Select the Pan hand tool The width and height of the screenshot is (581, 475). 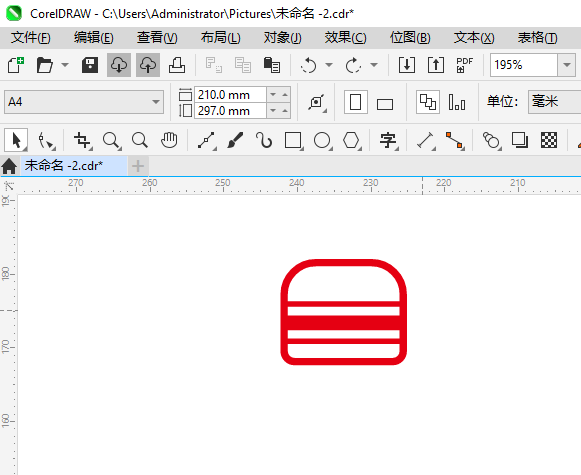169,140
